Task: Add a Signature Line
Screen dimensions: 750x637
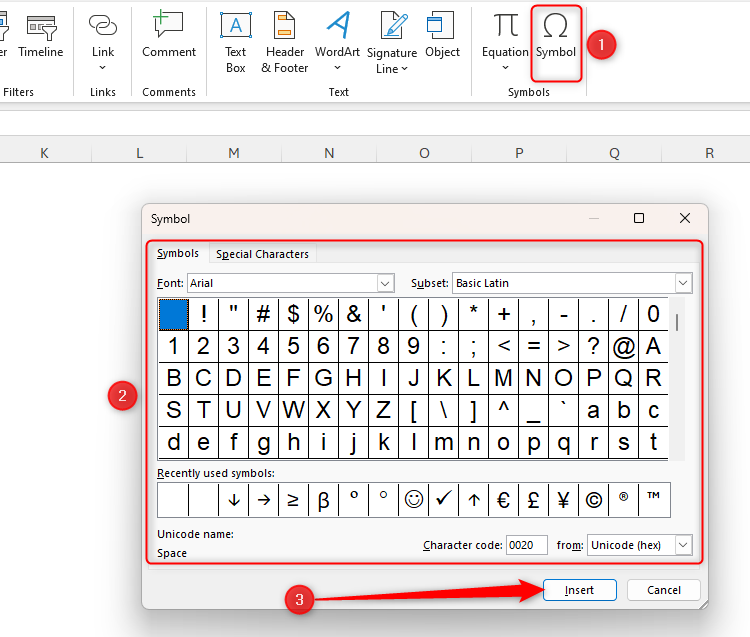Action: click(392, 40)
